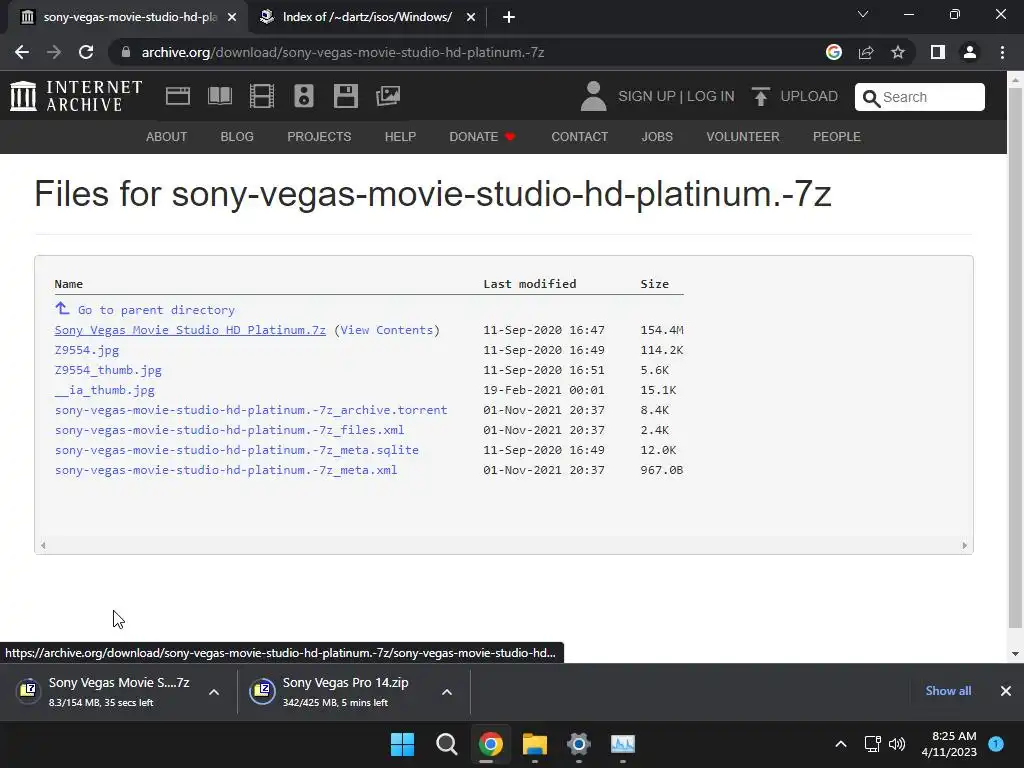Viewport: 1024px width, 768px height.
Task: Click the Upload arrow icon
Action: pyautogui.click(x=760, y=97)
